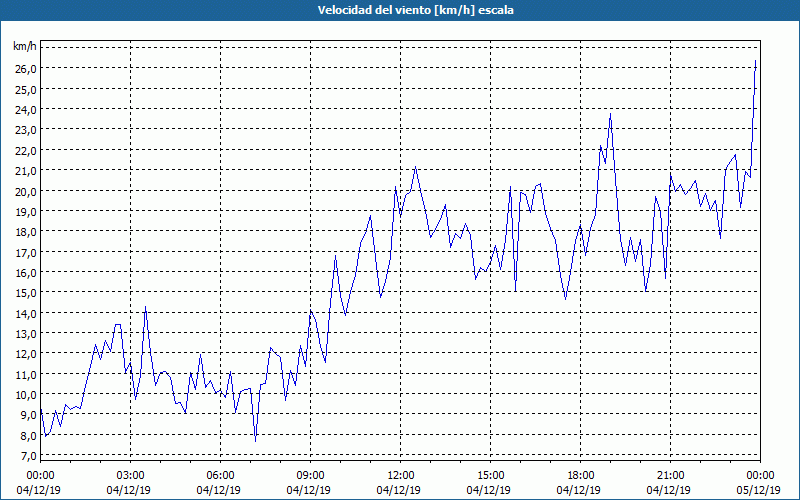Click the 15,0 y-axis value
The image size is (800, 500).
[26, 293]
